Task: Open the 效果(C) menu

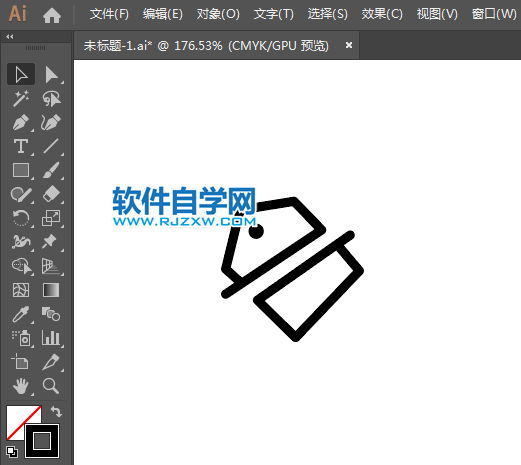Action: (x=382, y=14)
